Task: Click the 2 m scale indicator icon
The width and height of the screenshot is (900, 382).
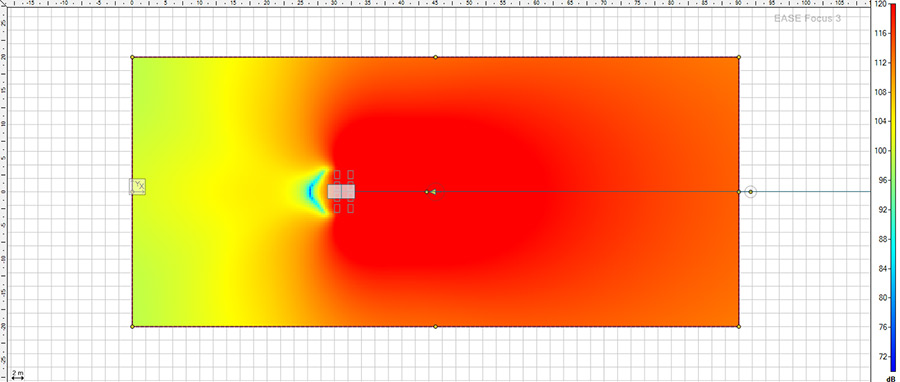Action: pyautogui.click(x=18, y=376)
